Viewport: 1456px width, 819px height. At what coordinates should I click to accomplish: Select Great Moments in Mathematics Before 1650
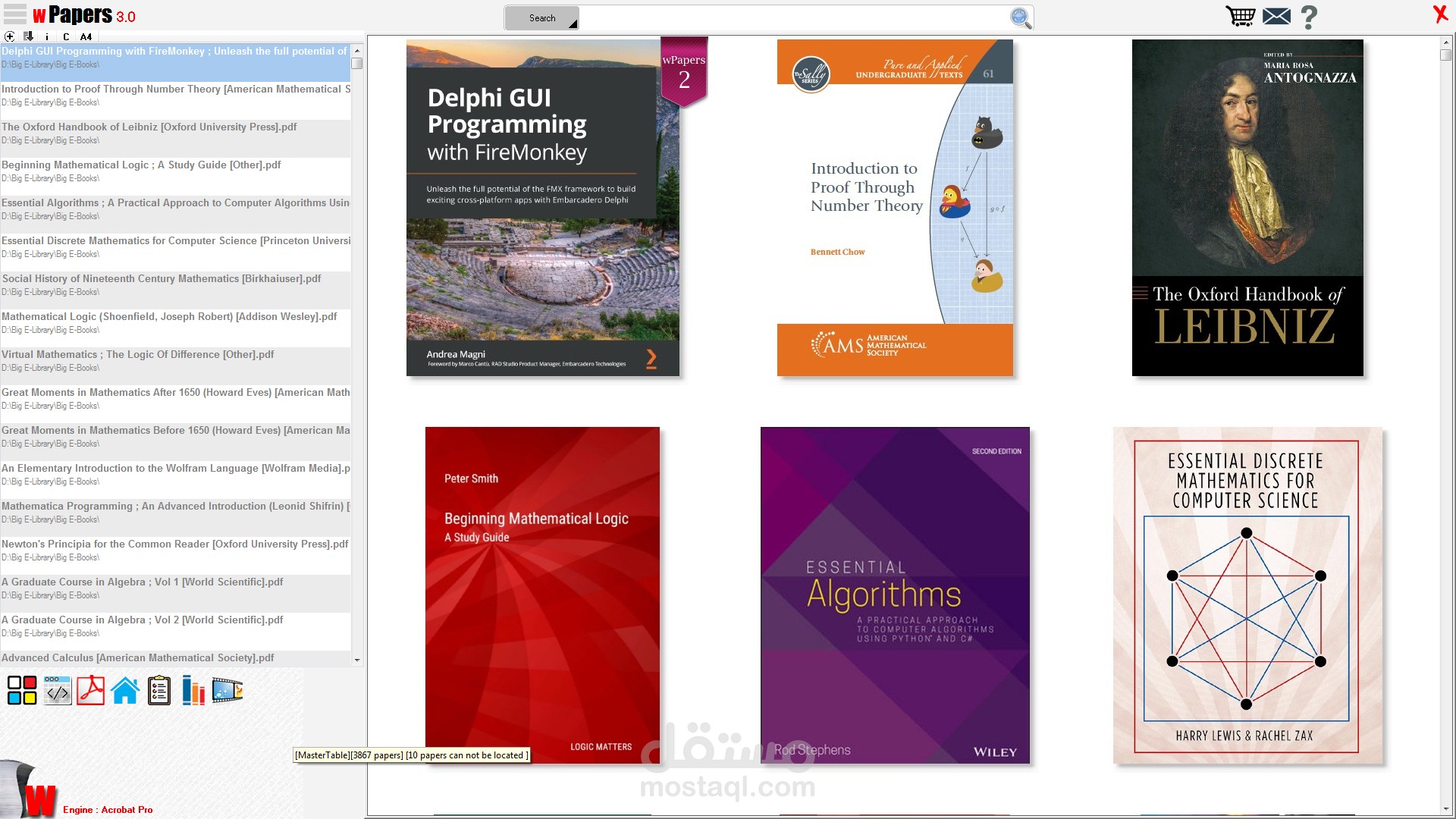(175, 441)
